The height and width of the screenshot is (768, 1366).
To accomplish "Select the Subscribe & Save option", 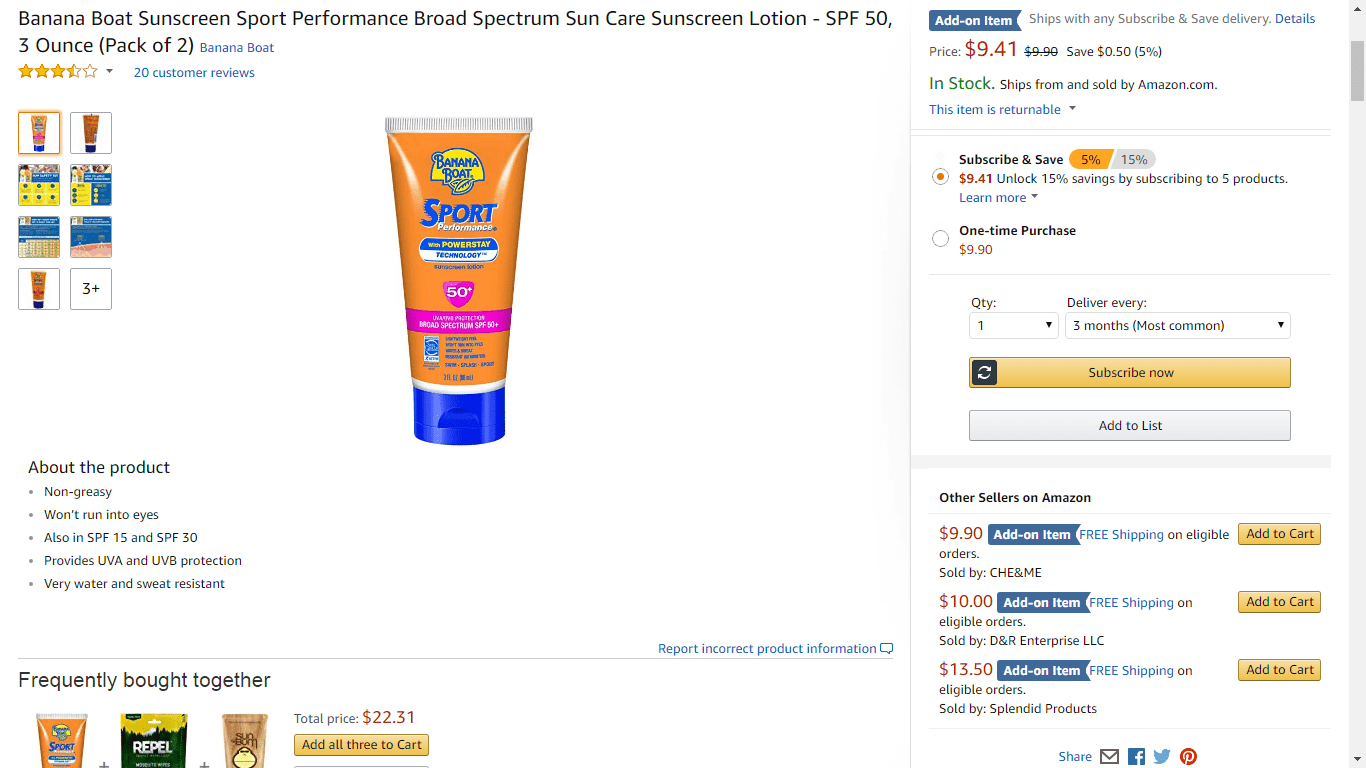I will (940, 176).
